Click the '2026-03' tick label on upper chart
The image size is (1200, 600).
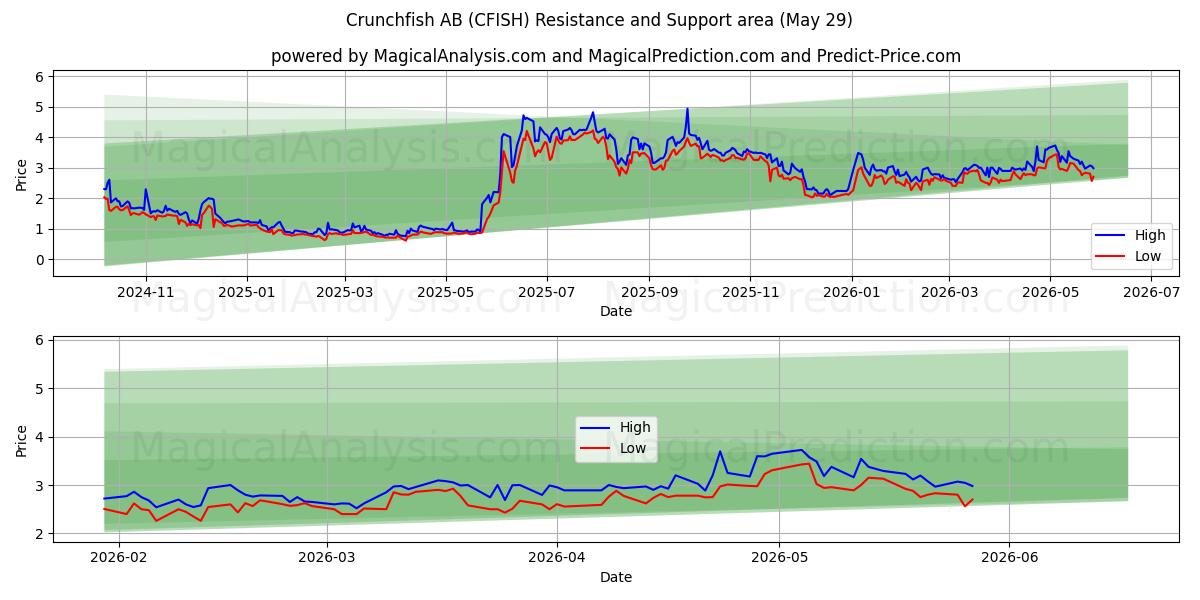(x=948, y=292)
